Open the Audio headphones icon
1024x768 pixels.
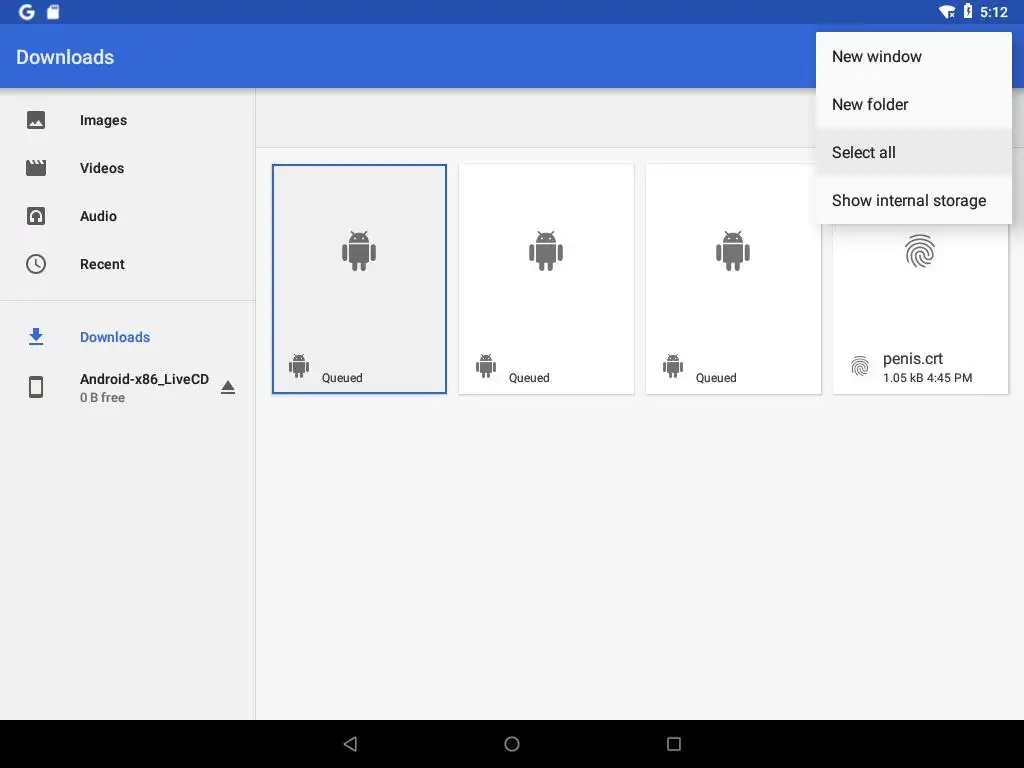pyautogui.click(x=36, y=216)
